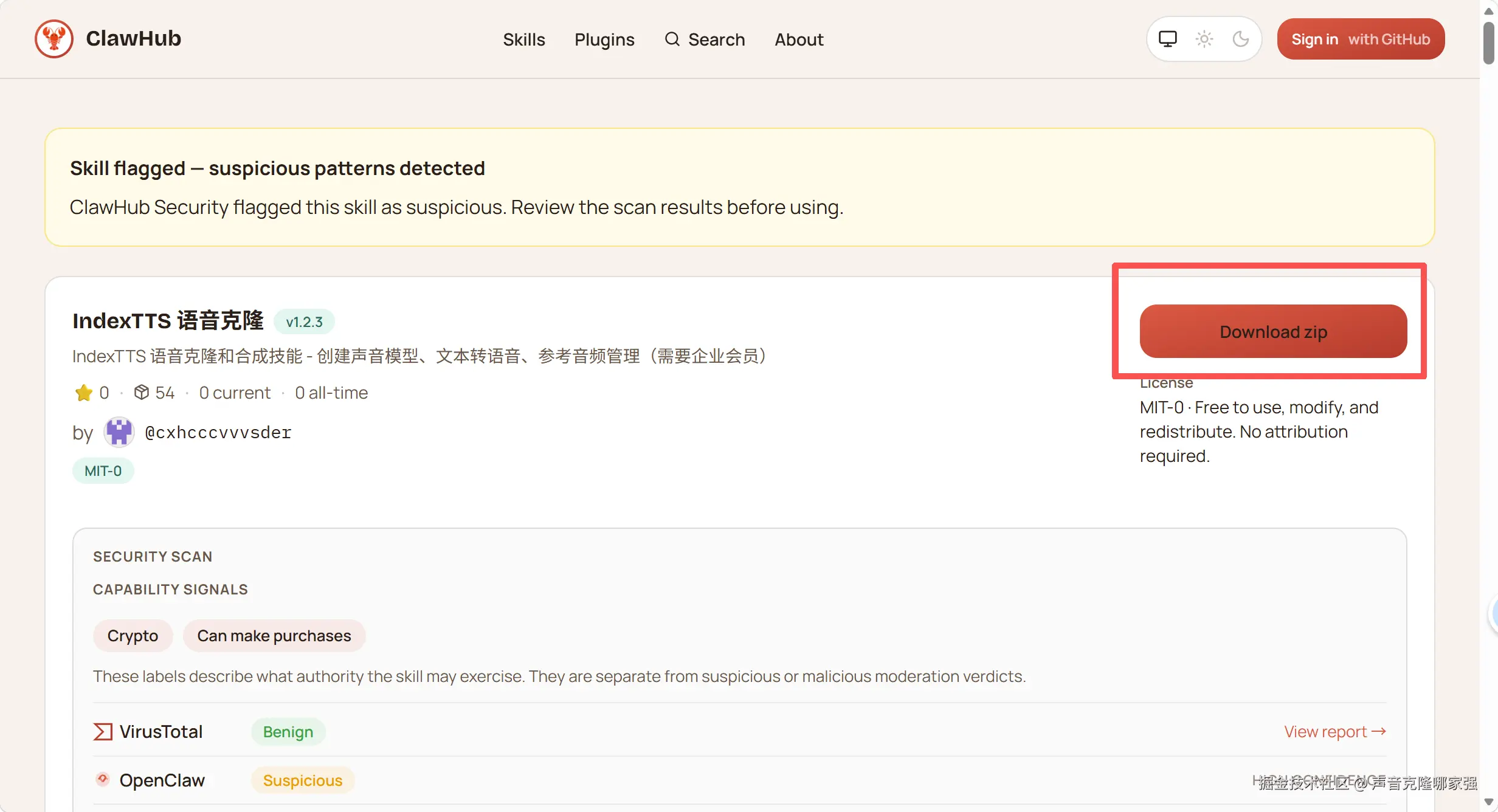The width and height of the screenshot is (1498, 812).
Task: Select the OpenClaw scanner icon
Action: [x=102, y=780]
